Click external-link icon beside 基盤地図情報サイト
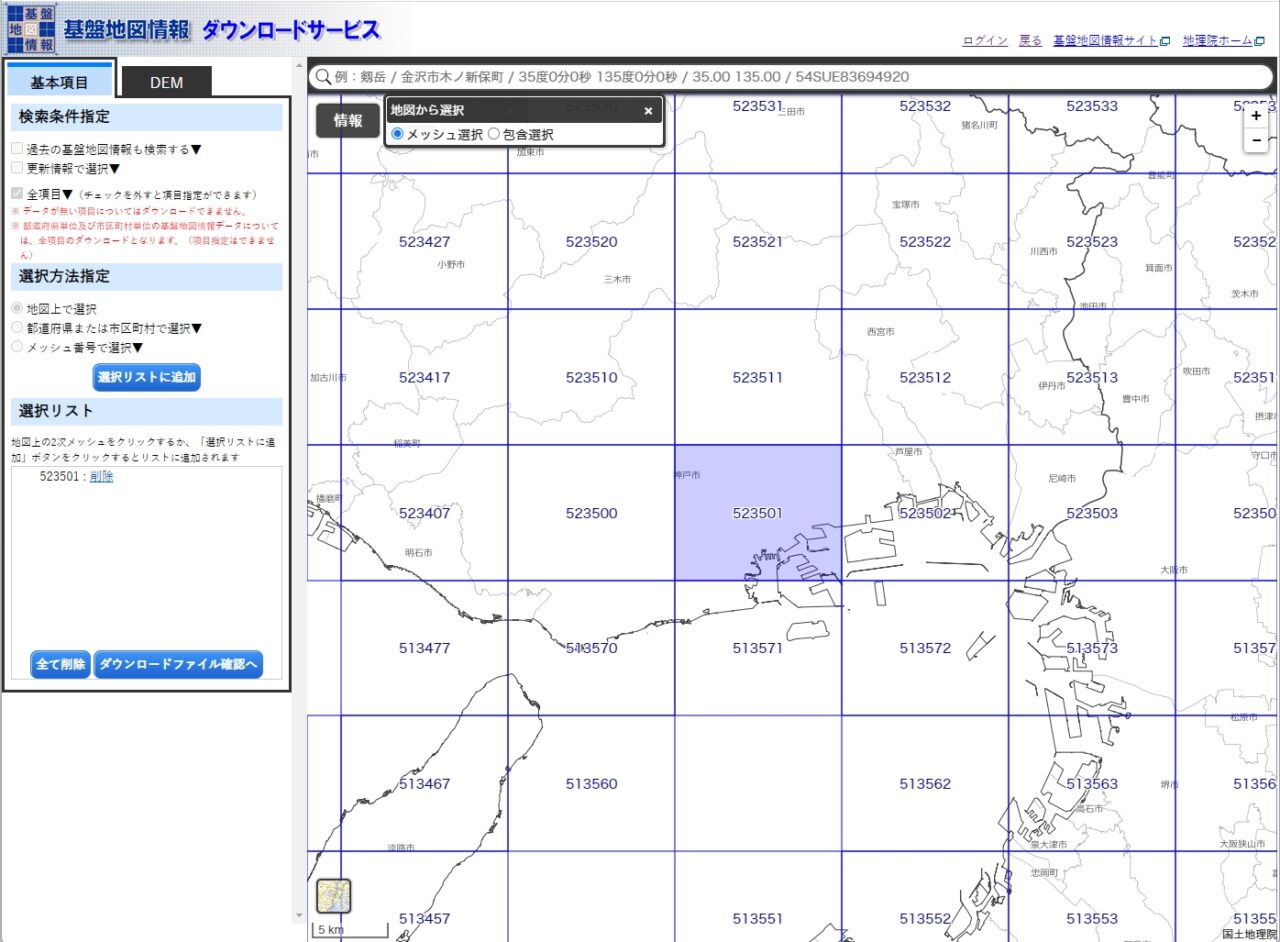1280x942 pixels. point(1166,41)
